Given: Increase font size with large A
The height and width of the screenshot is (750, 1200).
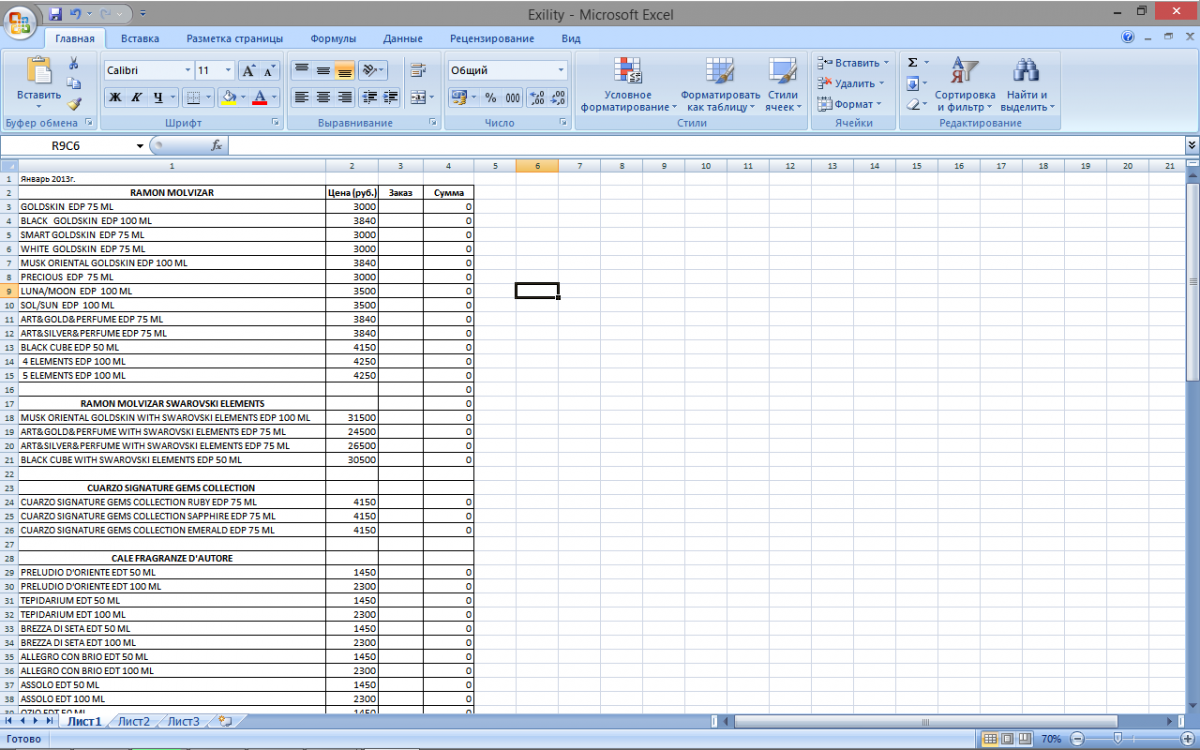Looking at the screenshot, I should pyautogui.click(x=248, y=71).
